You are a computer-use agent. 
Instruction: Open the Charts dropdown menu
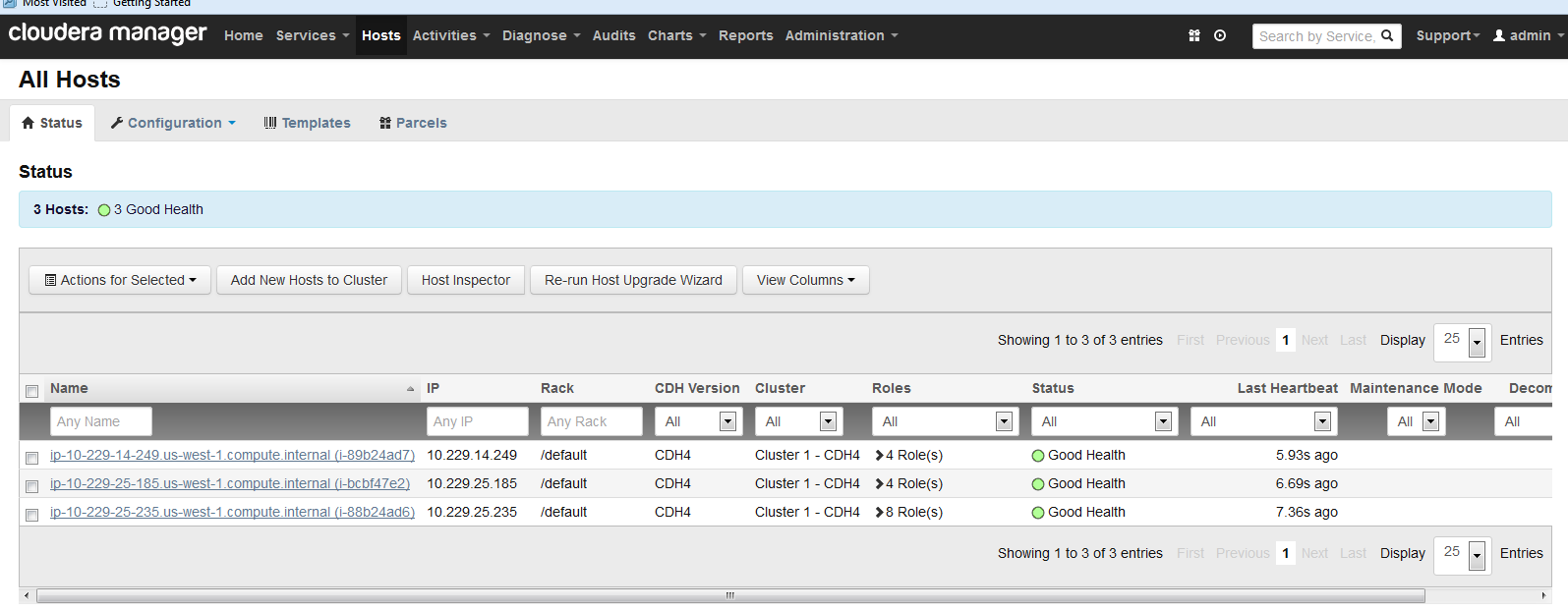click(x=677, y=35)
